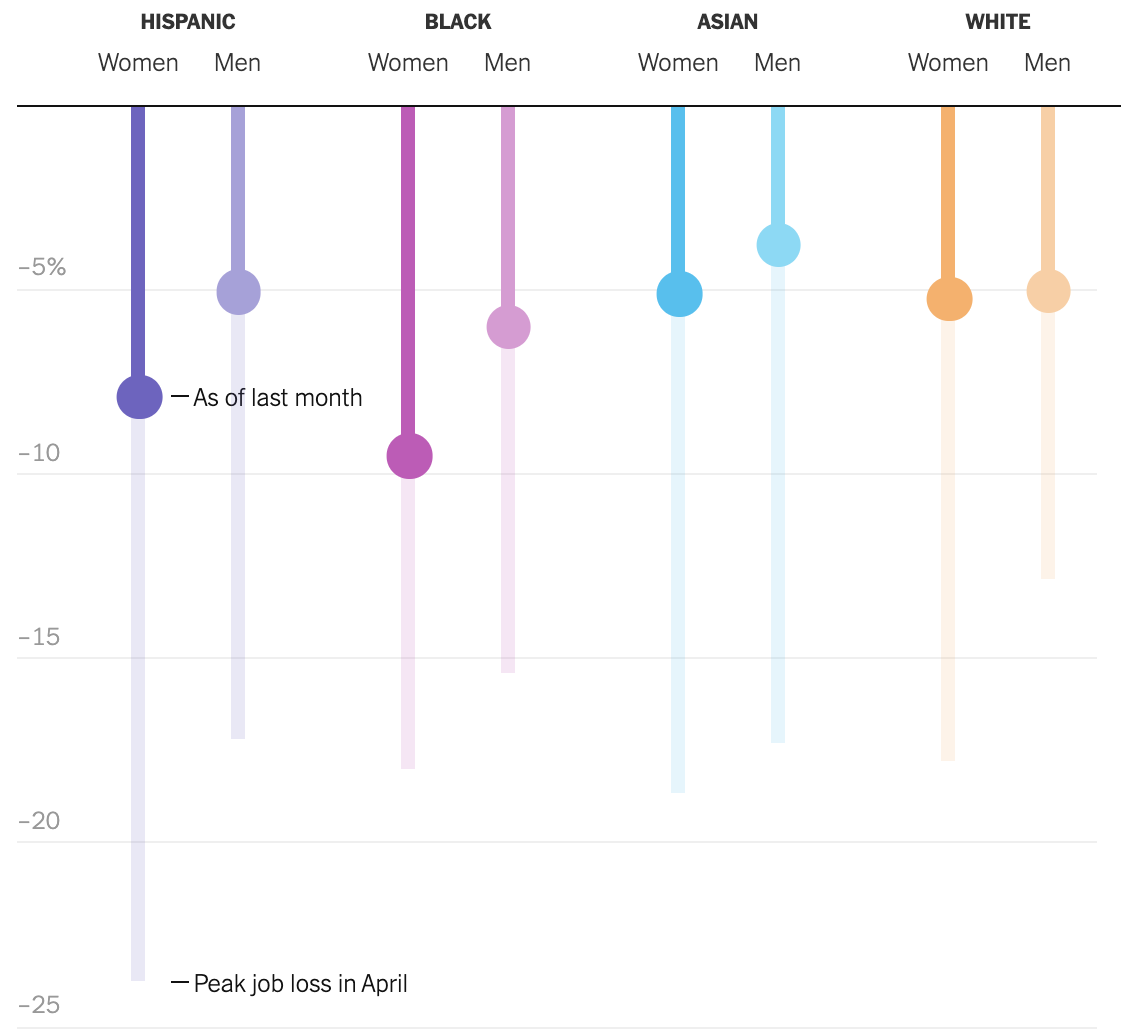Click the HISPANIC group heading
The height and width of the screenshot is (1032, 1128).
coord(188,22)
